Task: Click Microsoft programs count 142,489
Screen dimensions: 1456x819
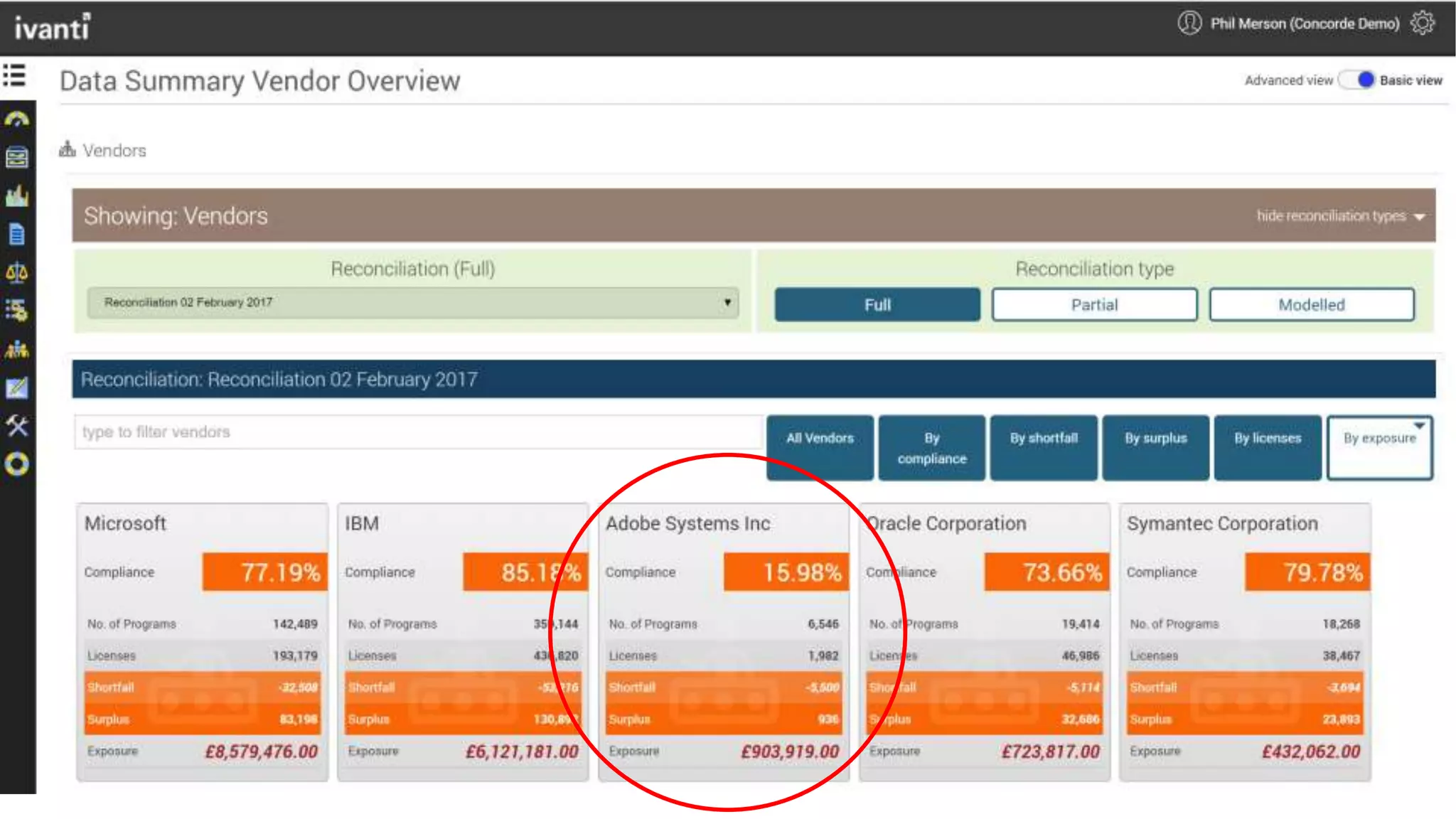Action: 295,623
